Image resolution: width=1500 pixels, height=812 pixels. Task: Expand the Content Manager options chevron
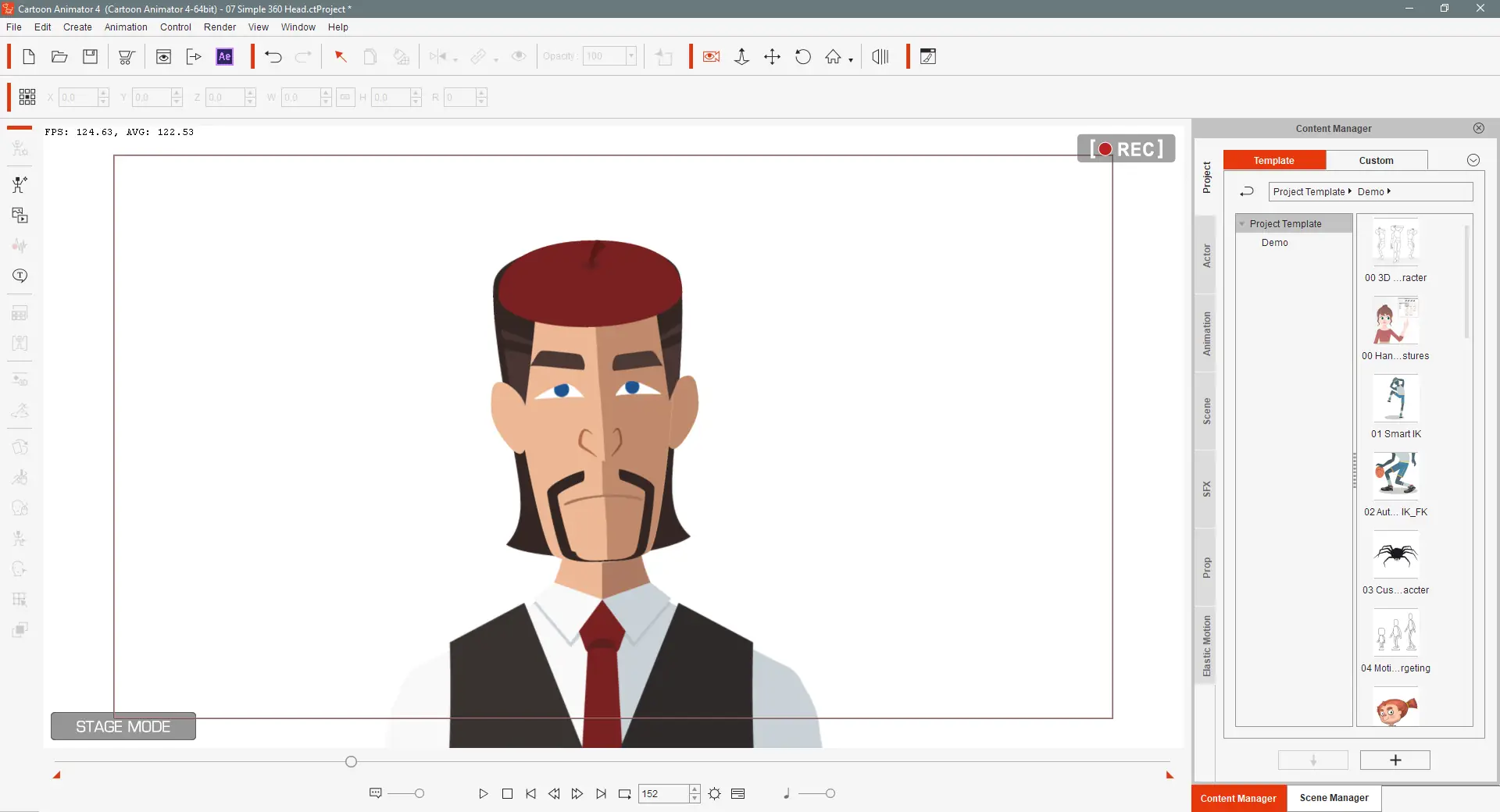pyautogui.click(x=1473, y=161)
